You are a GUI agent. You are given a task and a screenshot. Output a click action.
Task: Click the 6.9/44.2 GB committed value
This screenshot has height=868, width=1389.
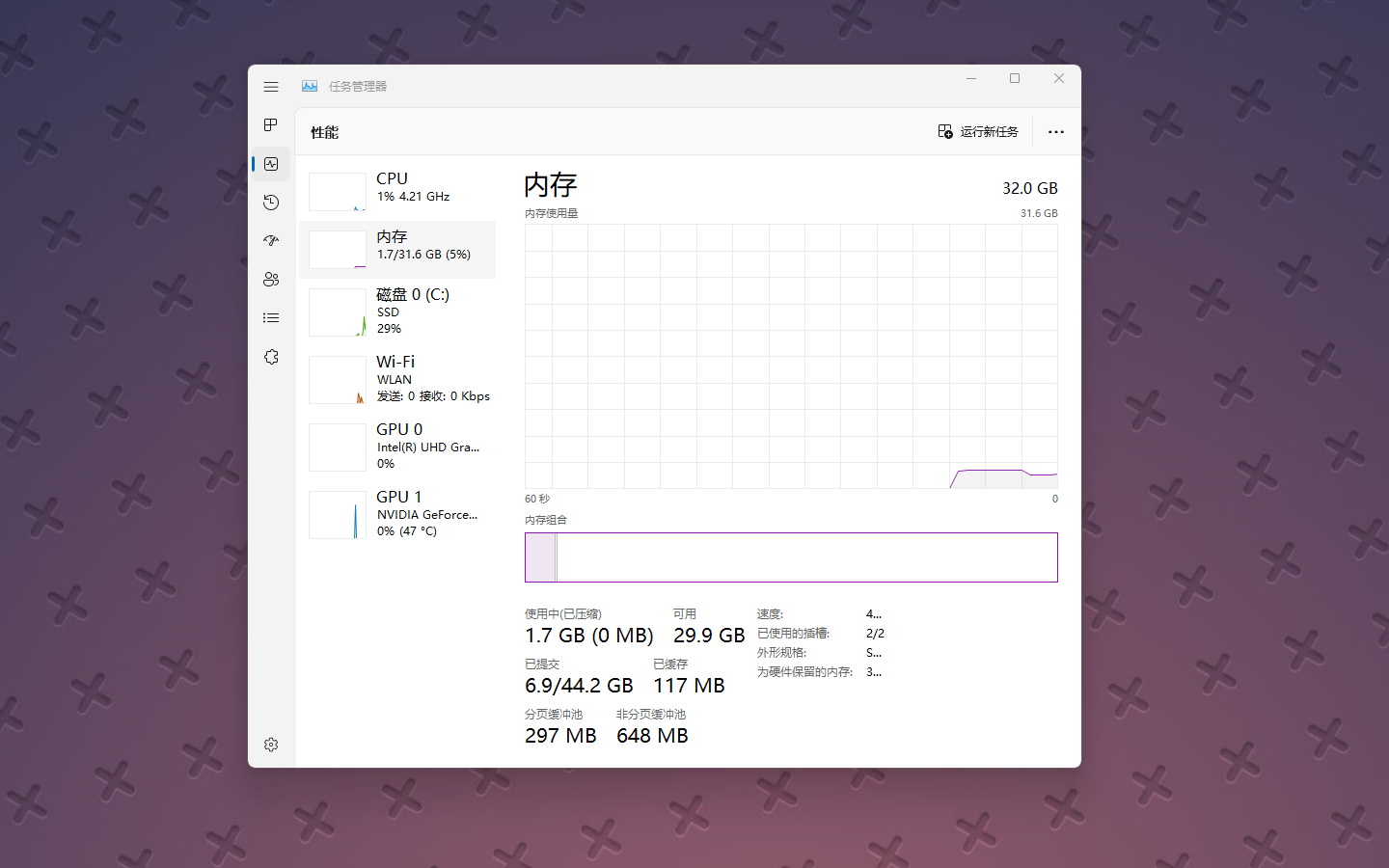pos(579,686)
